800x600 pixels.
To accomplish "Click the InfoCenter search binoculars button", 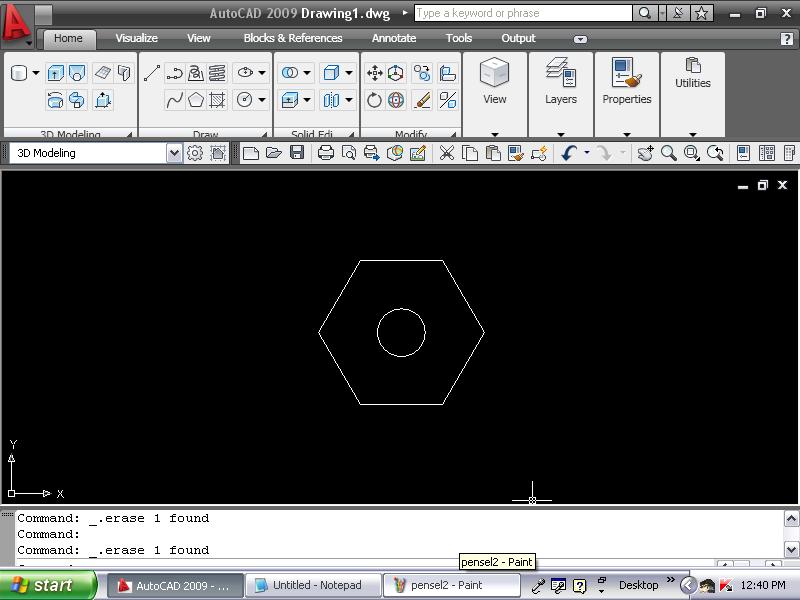I will click(645, 13).
